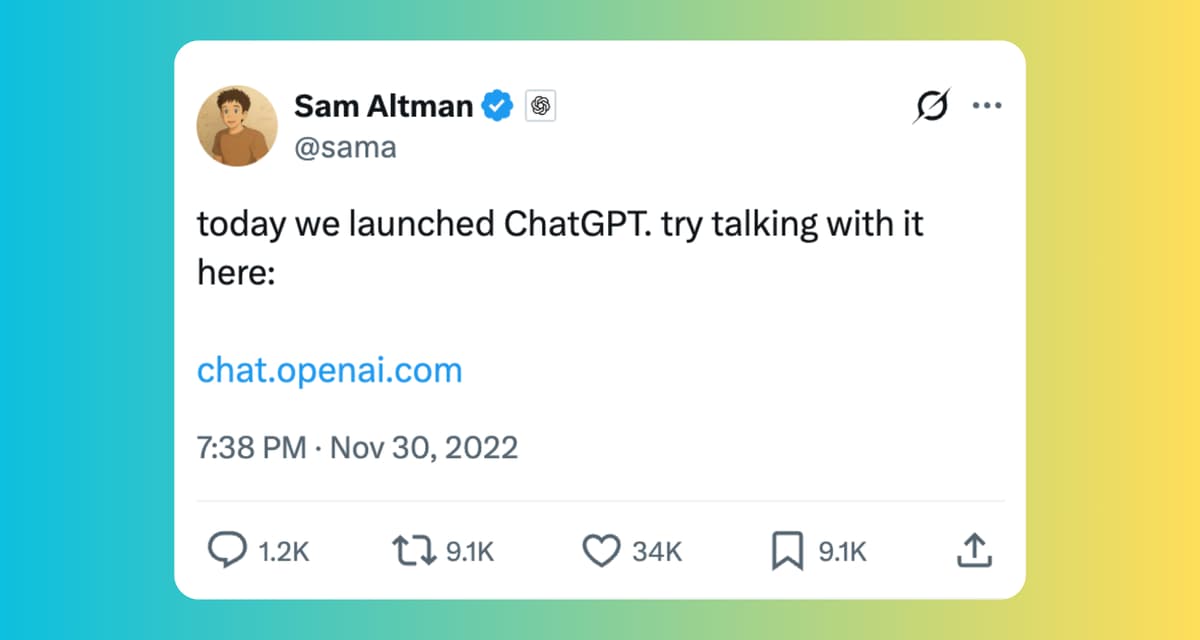
Task: Click the blue verified checkmark badge
Action: tap(497, 105)
